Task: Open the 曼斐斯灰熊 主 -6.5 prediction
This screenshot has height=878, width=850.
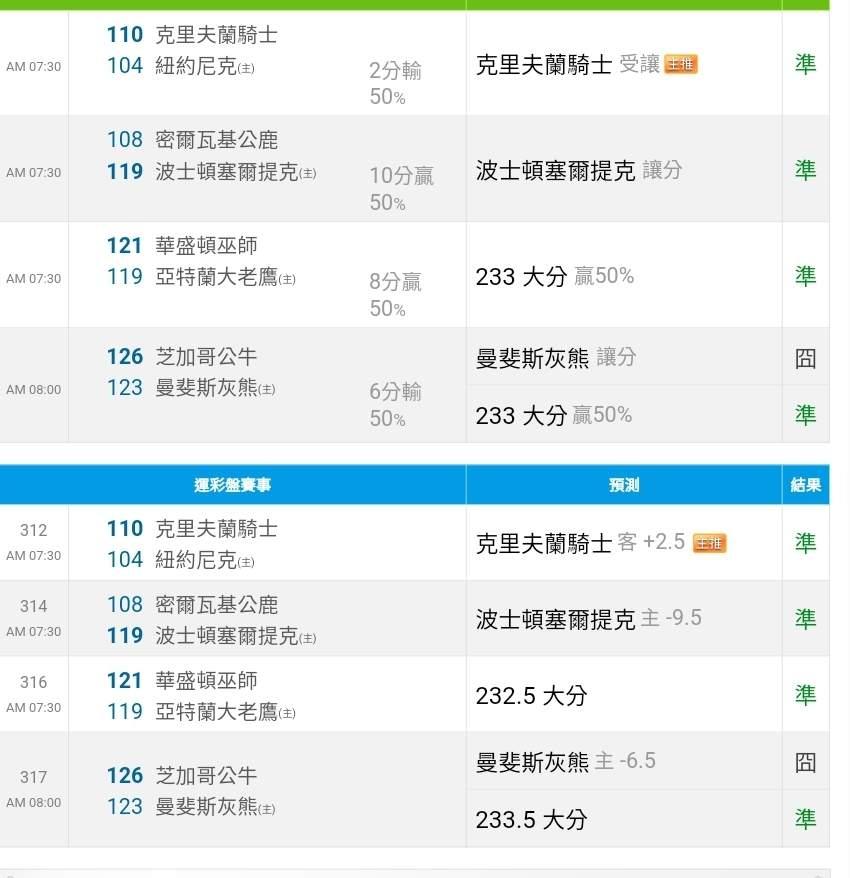Action: 565,762
